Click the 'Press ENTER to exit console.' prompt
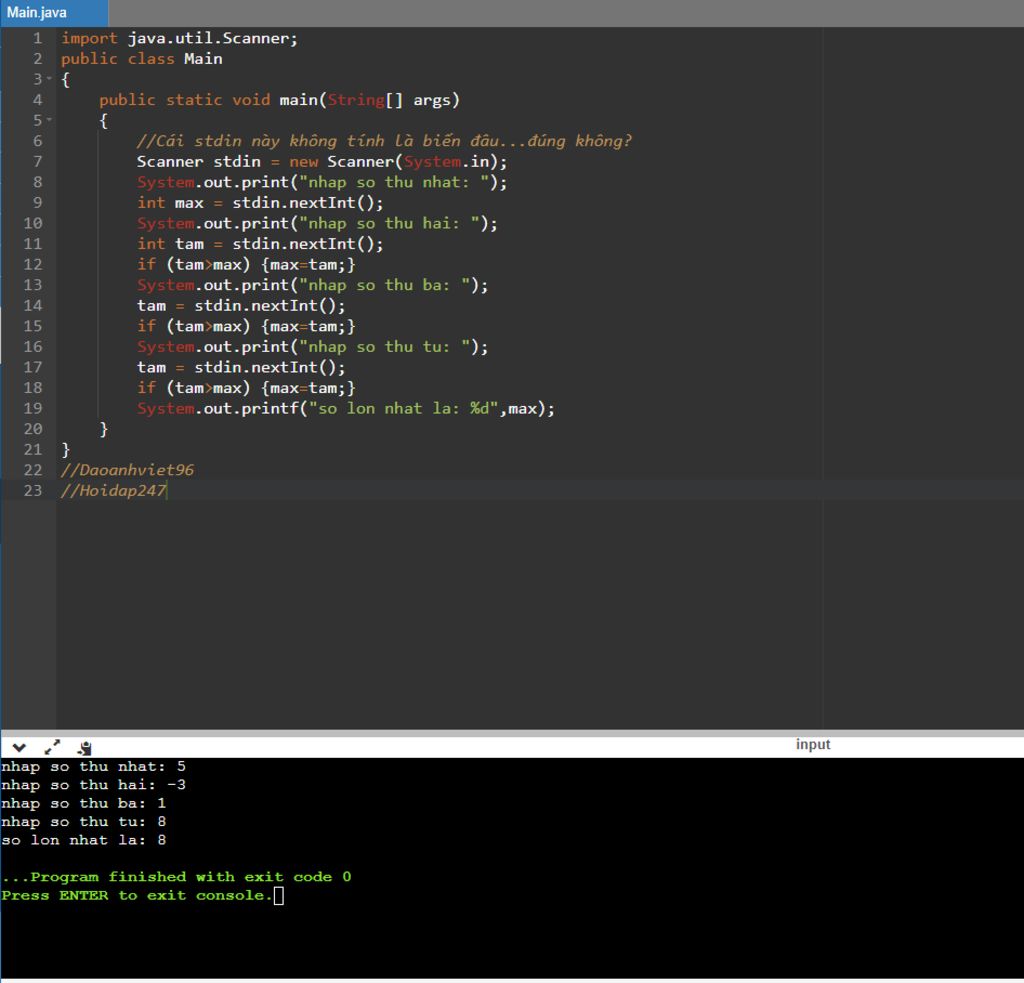Image resolution: width=1024 pixels, height=983 pixels. [136, 895]
